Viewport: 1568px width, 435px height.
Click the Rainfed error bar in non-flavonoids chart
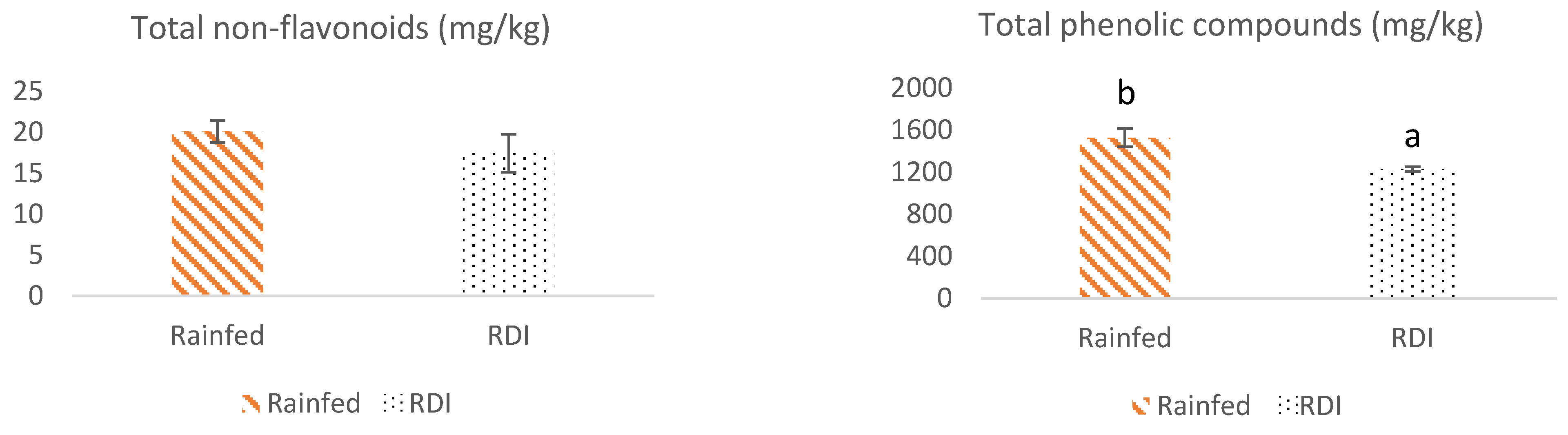coord(217,131)
